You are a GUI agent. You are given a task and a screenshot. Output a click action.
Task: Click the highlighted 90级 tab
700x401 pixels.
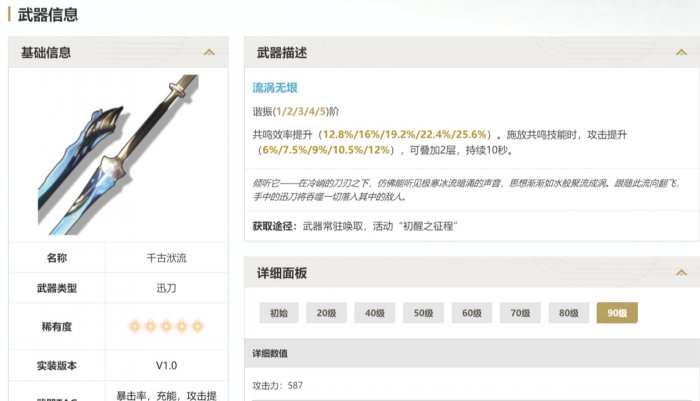[617, 313]
